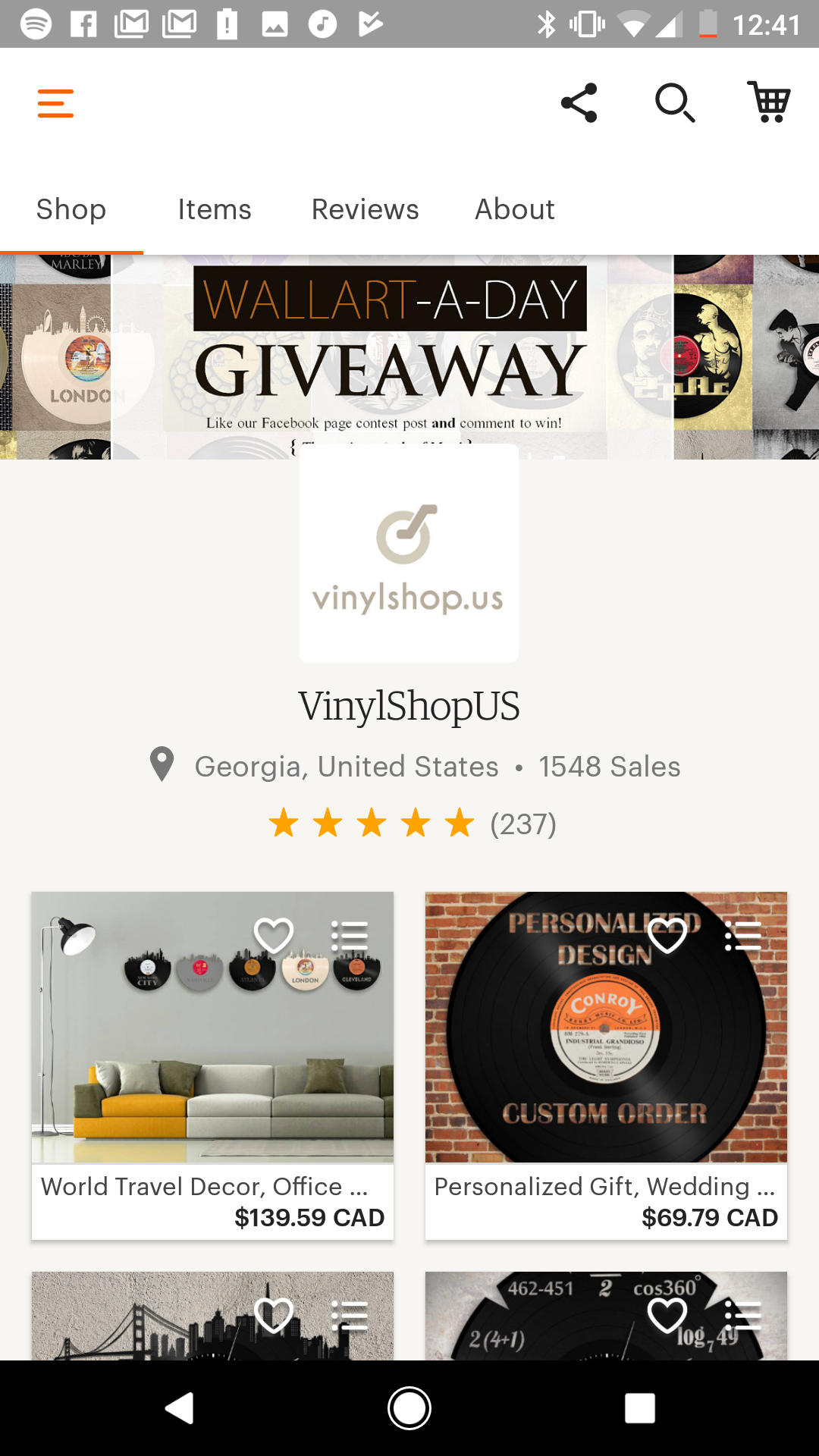
Task: Tap the 237 reviews star rating
Action: pyautogui.click(x=413, y=824)
